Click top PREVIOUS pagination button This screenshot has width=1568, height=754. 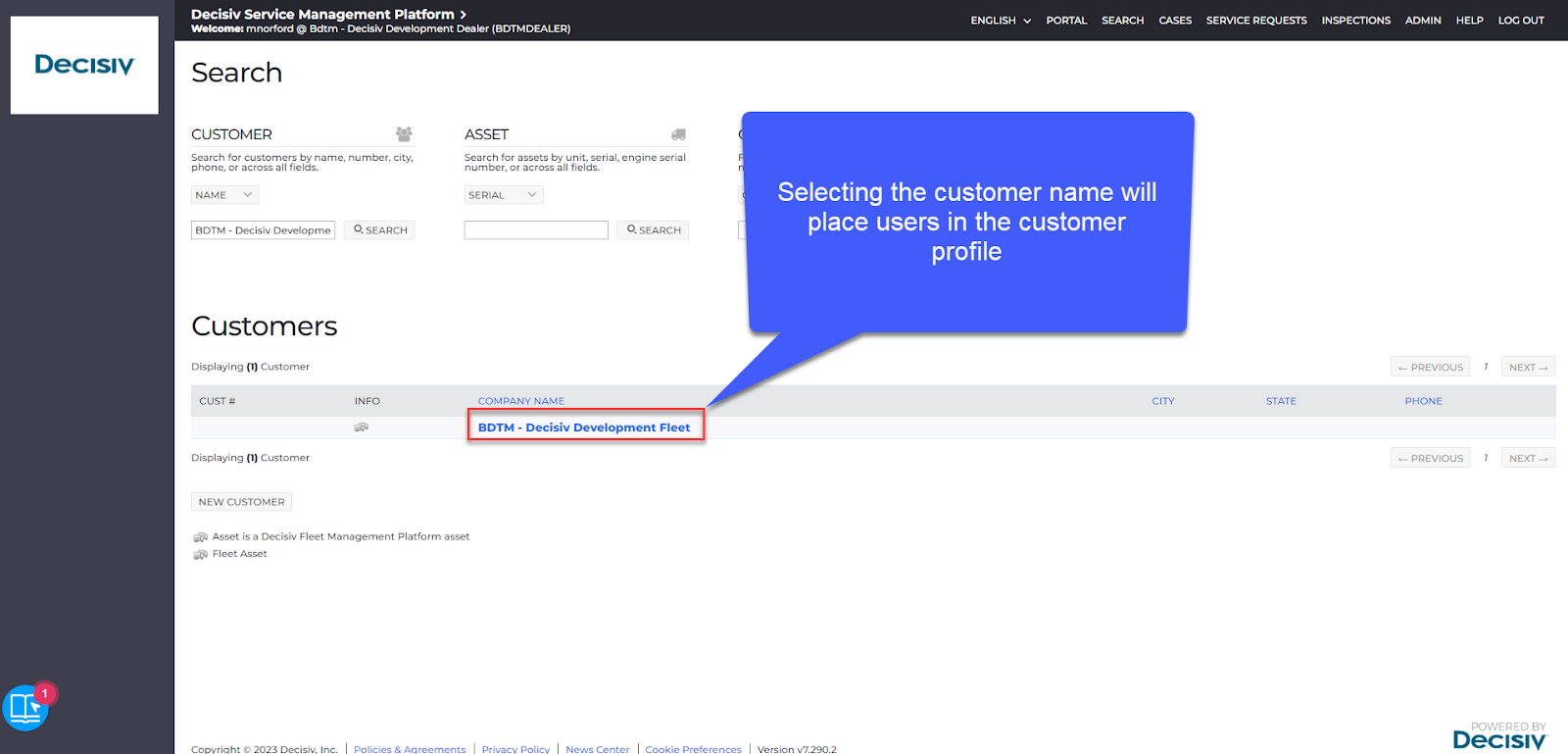[x=1431, y=368]
